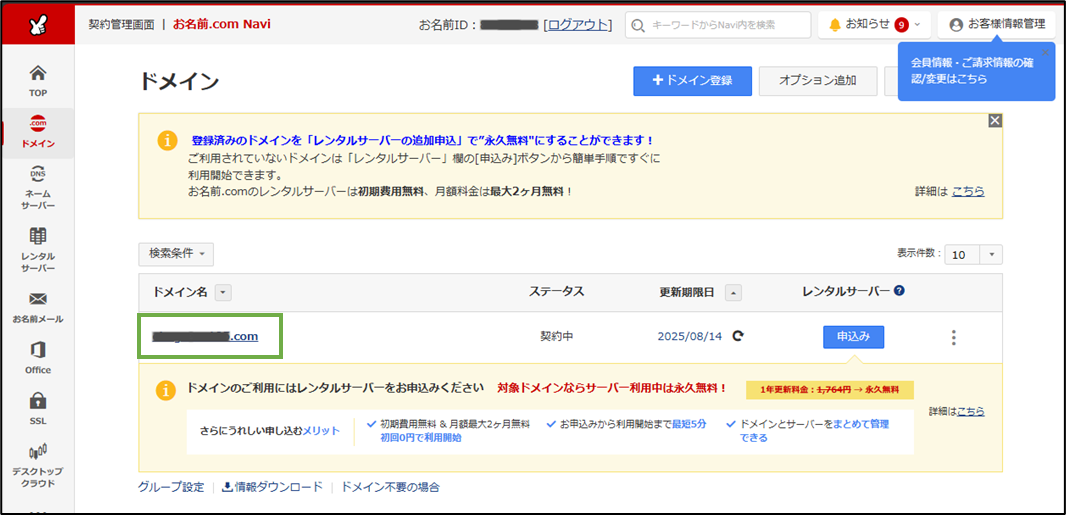
Task: Click the ステータス column header
Action: coord(556,291)
